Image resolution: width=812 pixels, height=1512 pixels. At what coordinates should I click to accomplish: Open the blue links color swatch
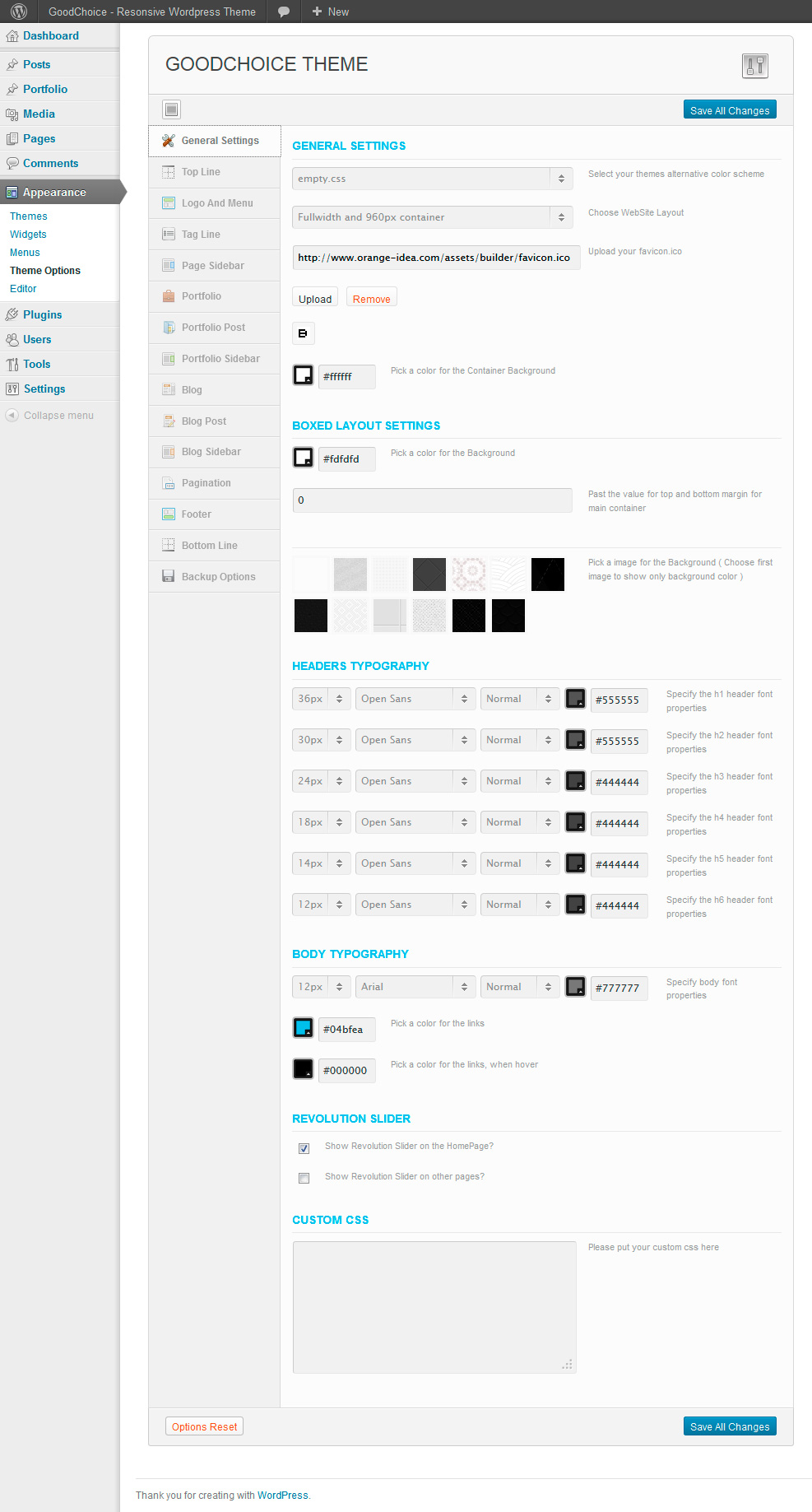304,1028
